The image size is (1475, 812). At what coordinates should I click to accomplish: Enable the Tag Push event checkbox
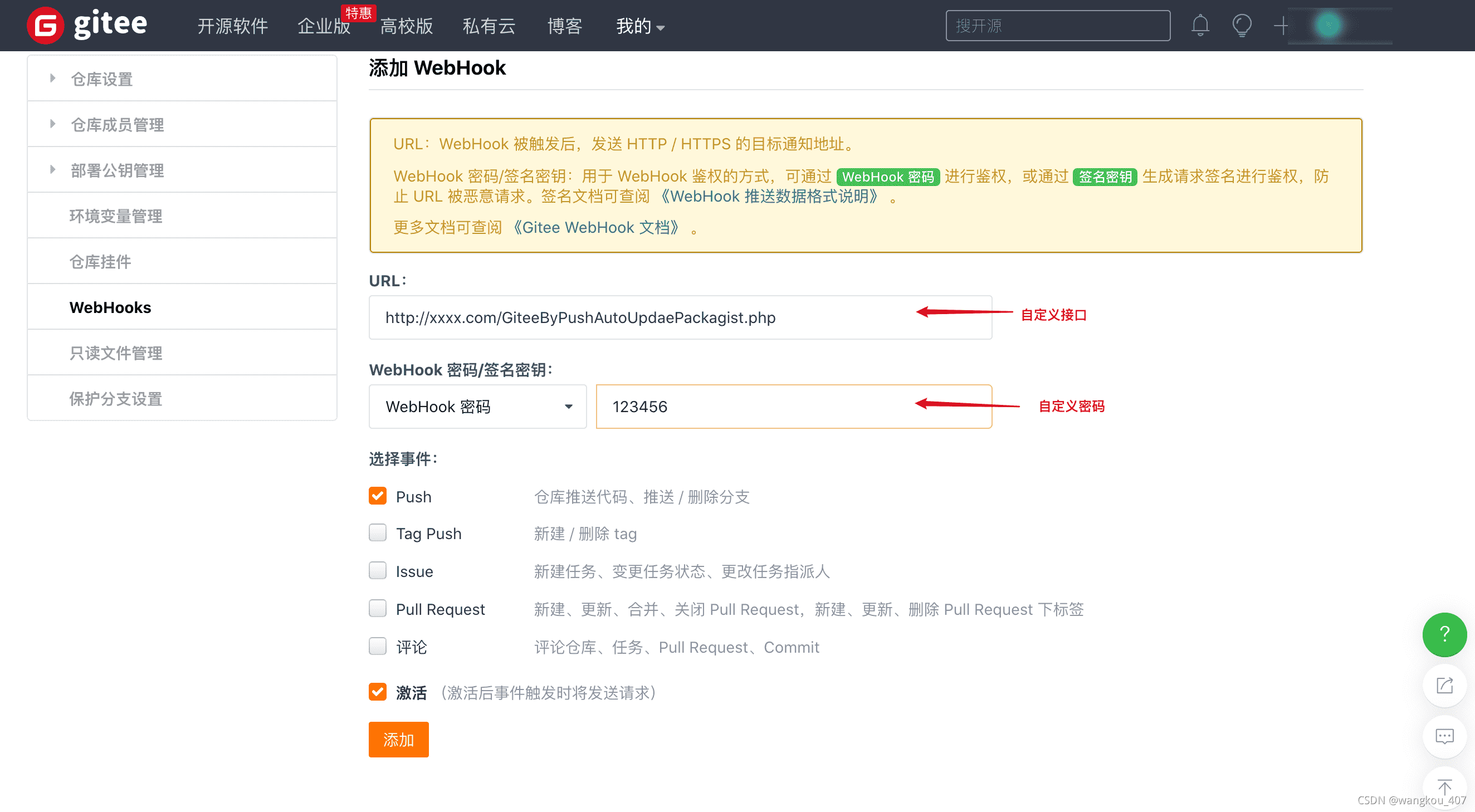(377, 533)
